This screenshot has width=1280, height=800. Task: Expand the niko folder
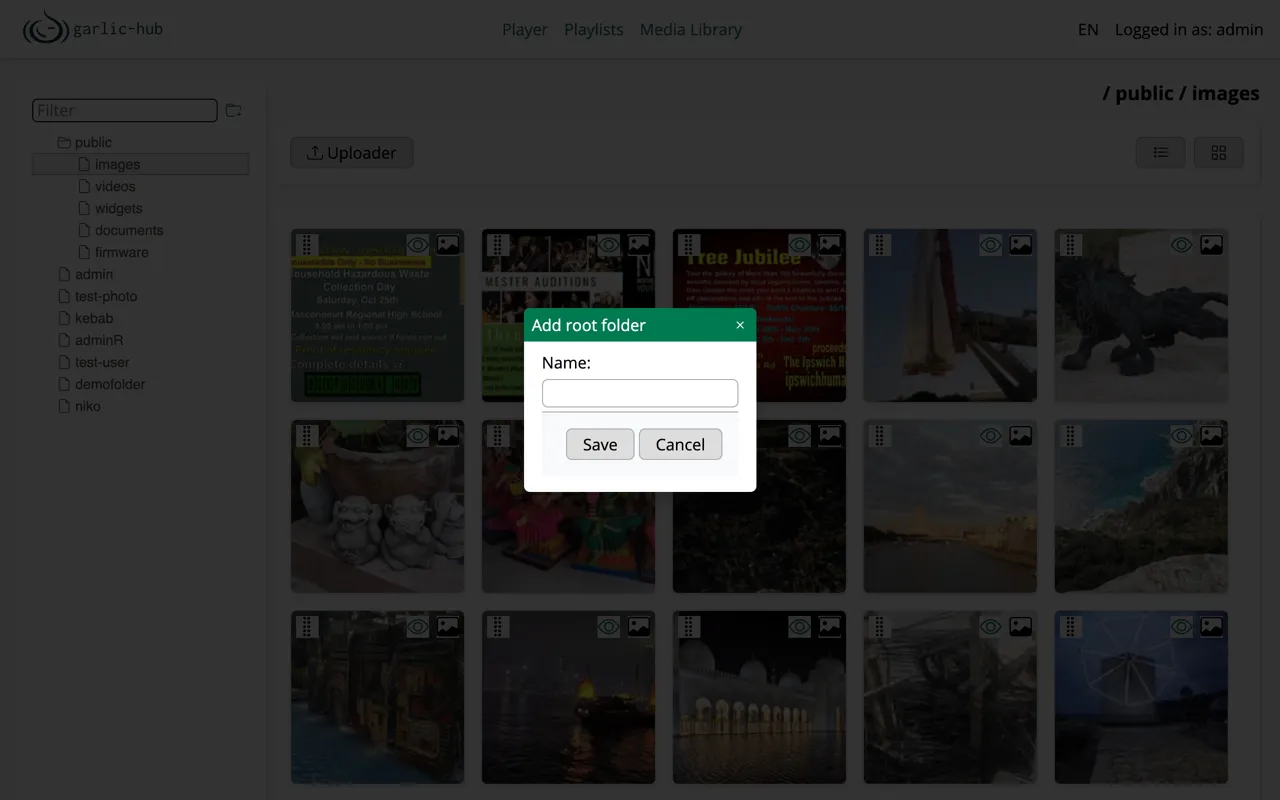coord(64,406)
